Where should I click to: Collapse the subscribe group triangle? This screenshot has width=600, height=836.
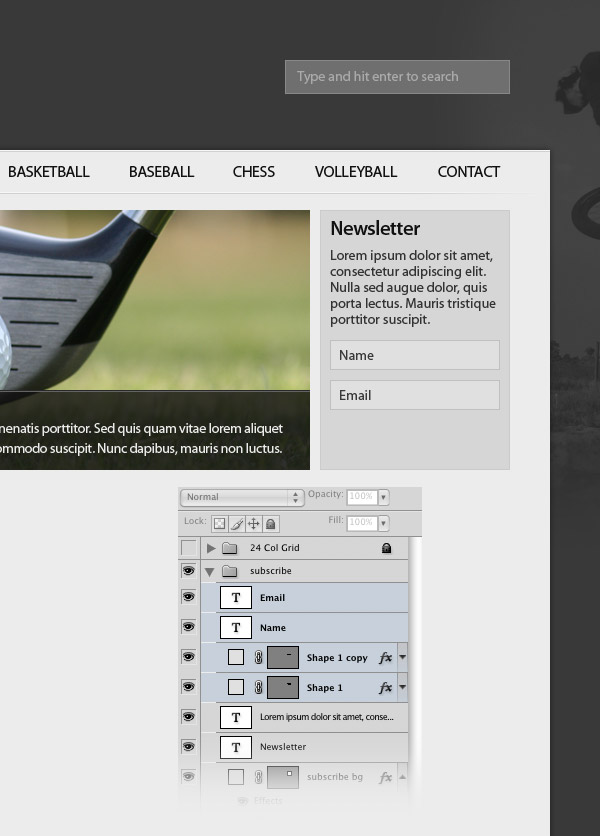point(210,572)
